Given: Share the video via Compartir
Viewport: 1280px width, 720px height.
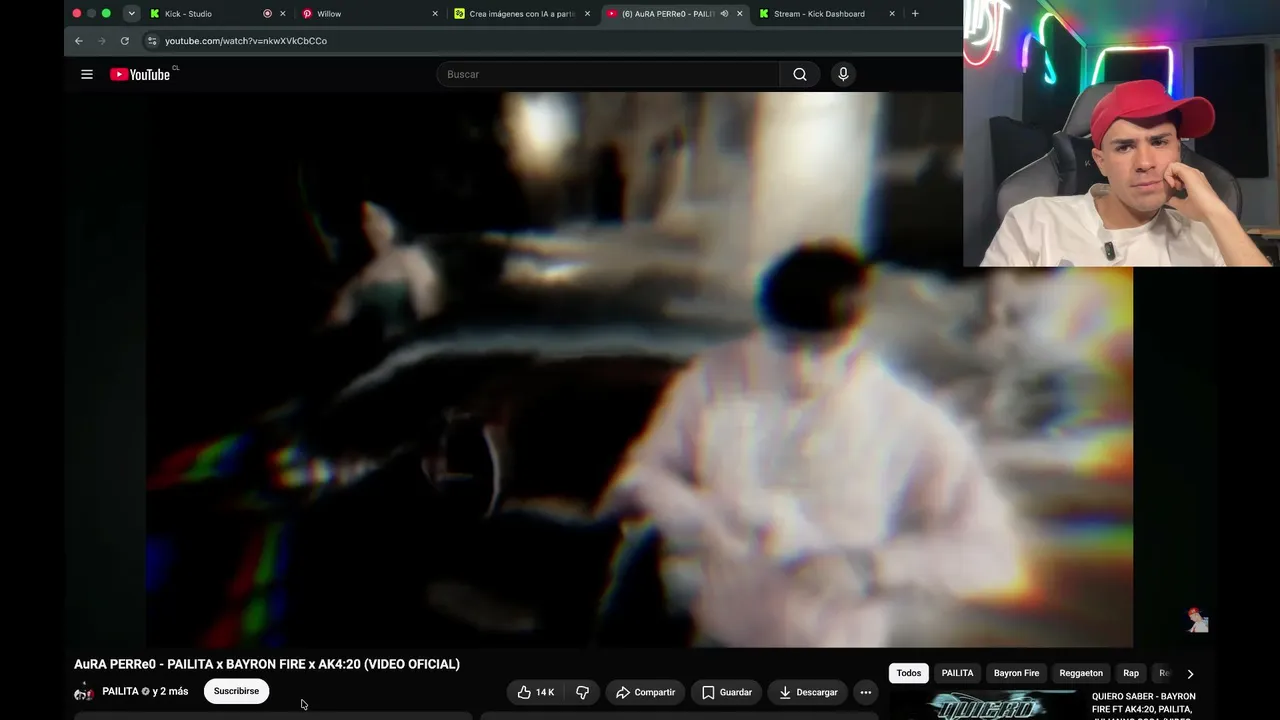Looking at the screenshot, I should coord(645,692).
